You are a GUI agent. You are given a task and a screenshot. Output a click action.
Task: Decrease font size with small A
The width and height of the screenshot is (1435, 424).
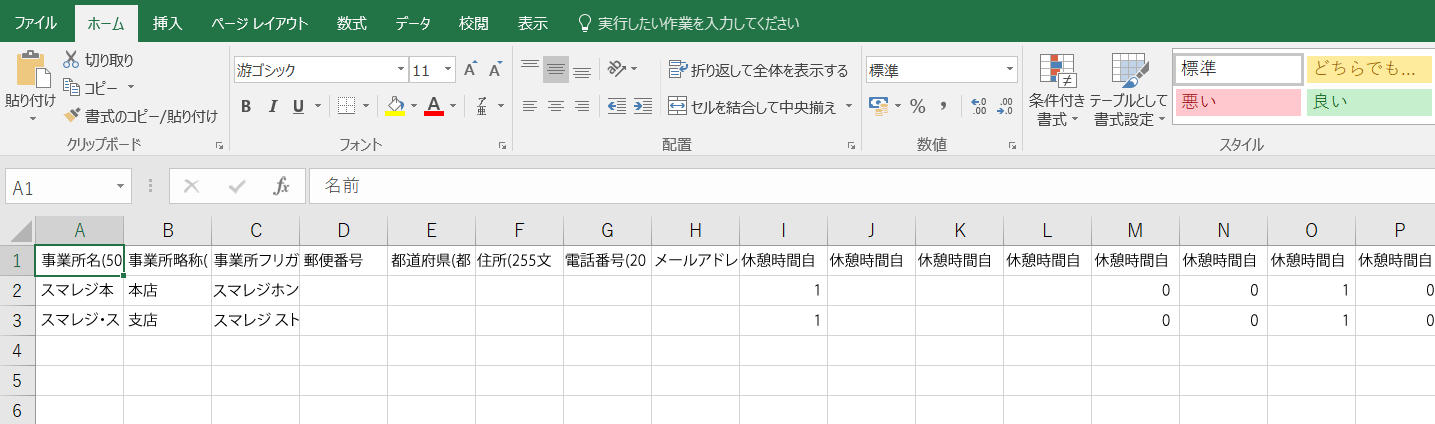[x=494, y=70]
